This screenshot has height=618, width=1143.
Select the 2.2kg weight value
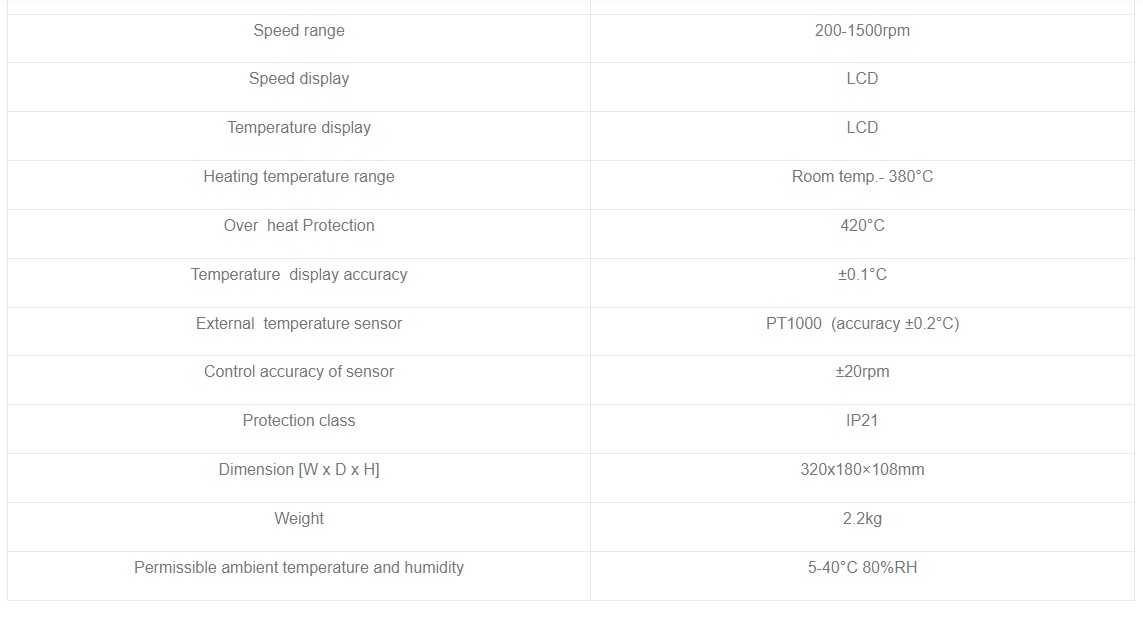tap(862, 519)
